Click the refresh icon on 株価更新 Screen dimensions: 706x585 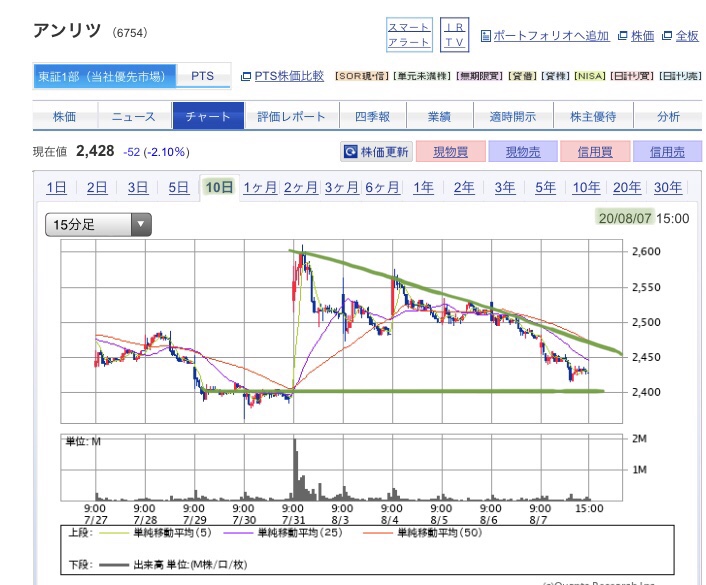(x=350, y=152)
